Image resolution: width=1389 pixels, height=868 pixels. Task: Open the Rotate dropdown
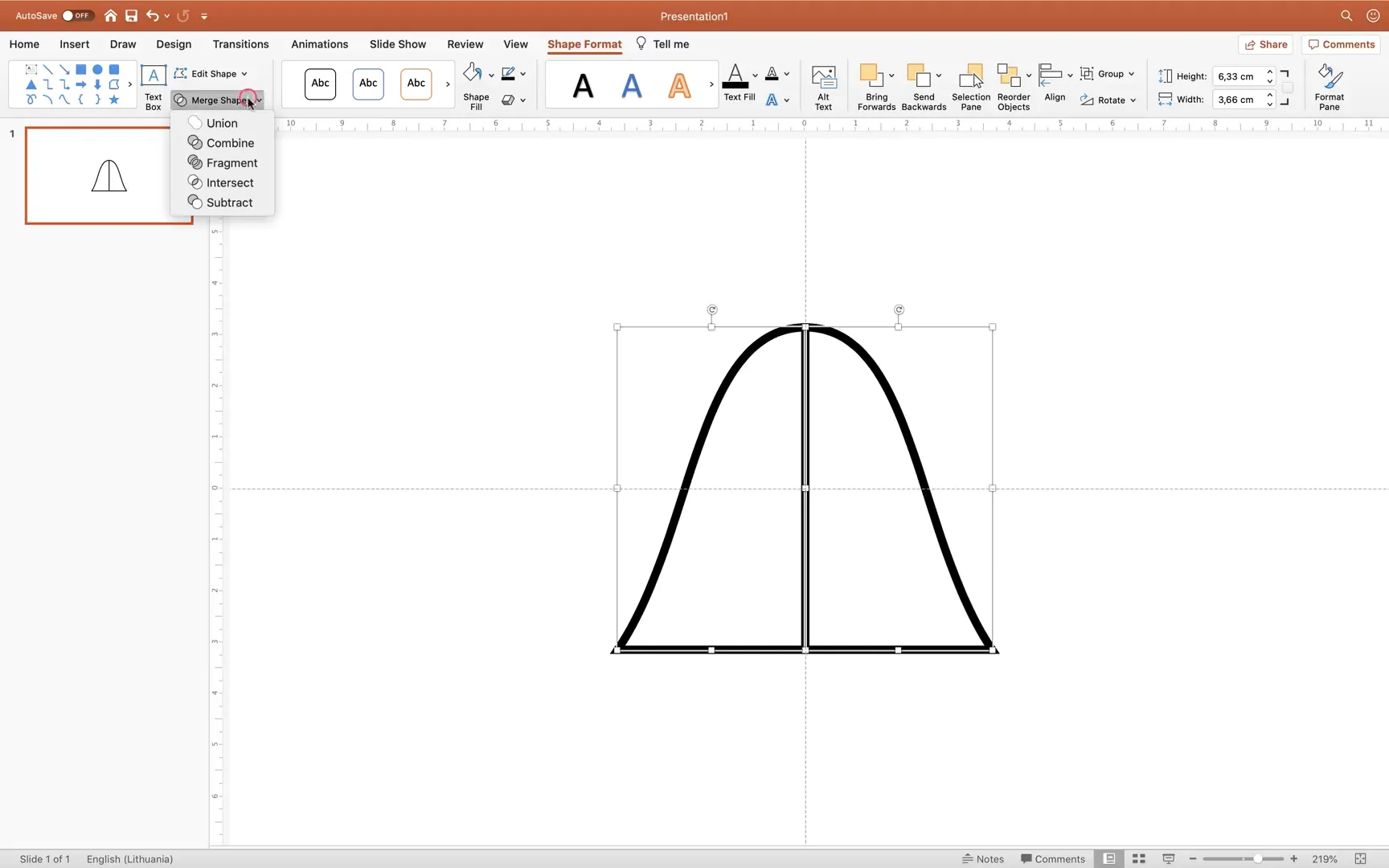(x=1108, y=100)
